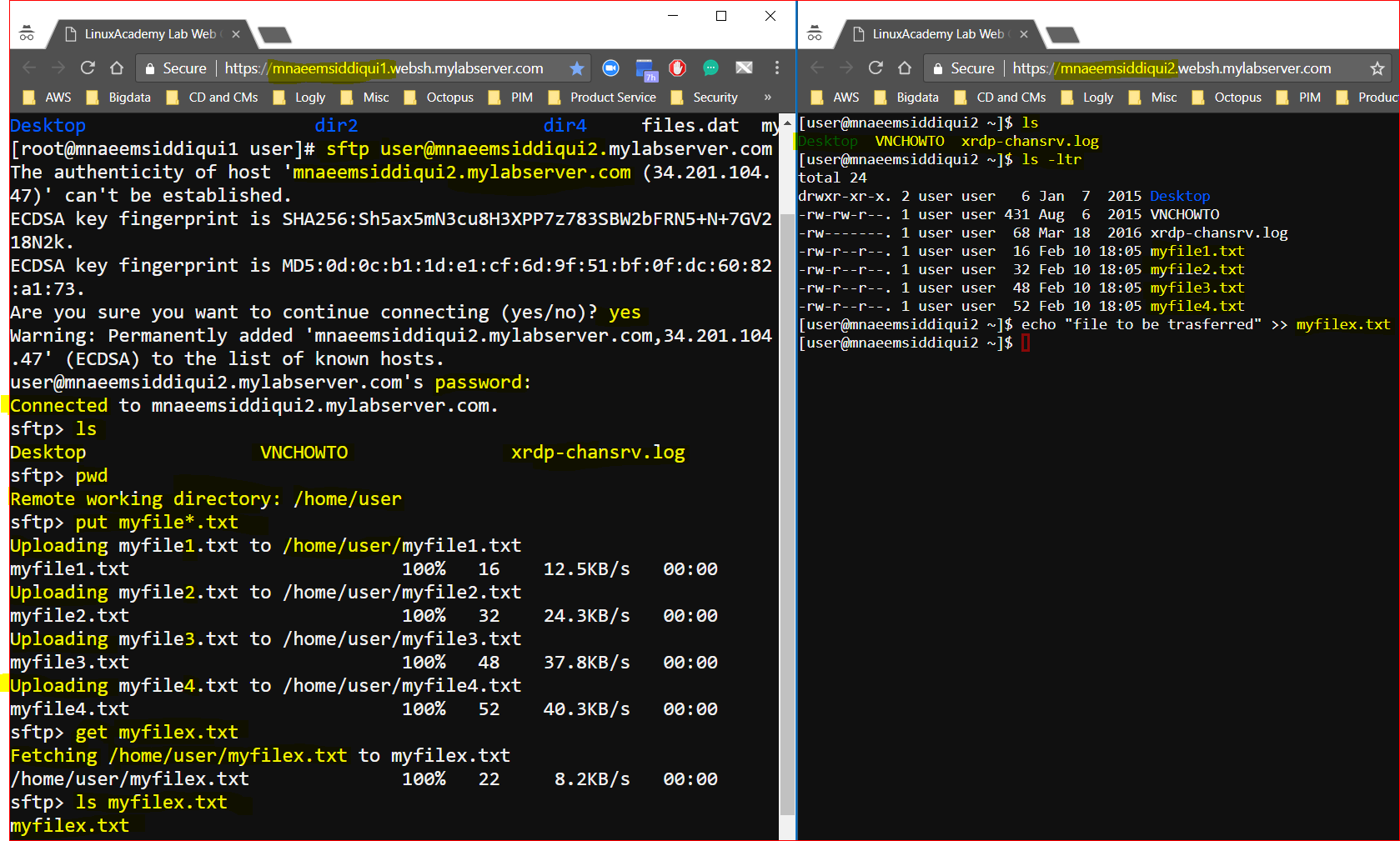The width and height of the screenshot is (1400, 841).
Task: Open the green chat bubble extension
Action: pos(710,68)
